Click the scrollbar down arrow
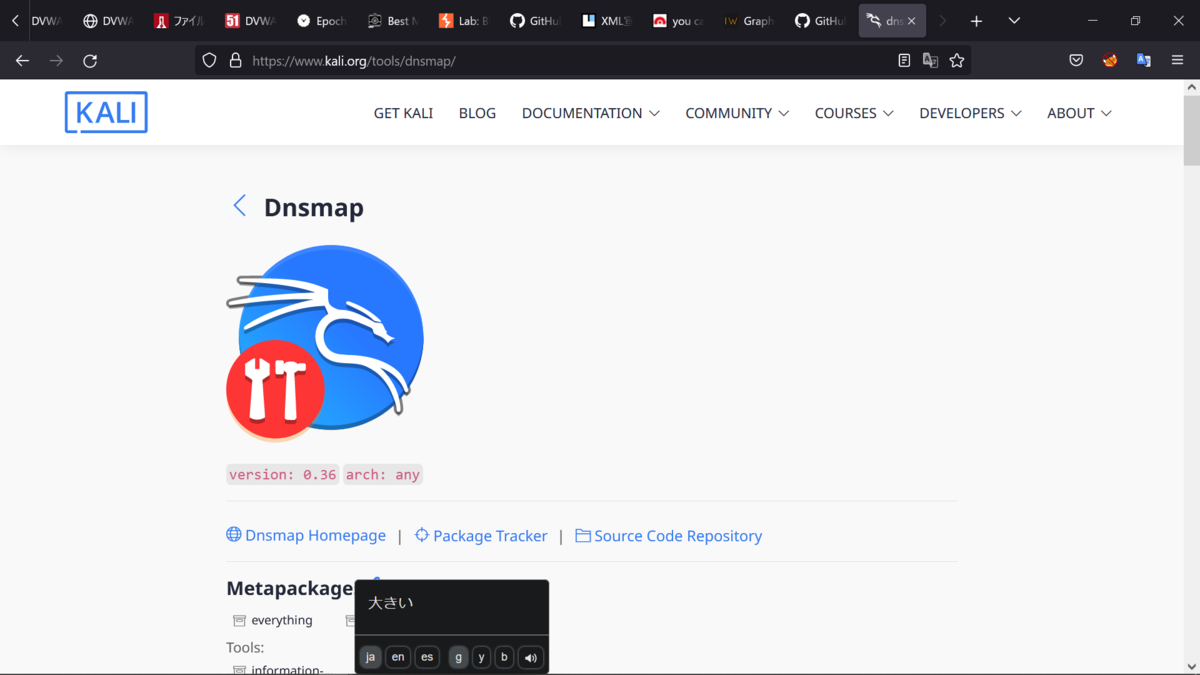Image resolution: width=1200 pixels, height=675 pixels. tap(1191, 666)
